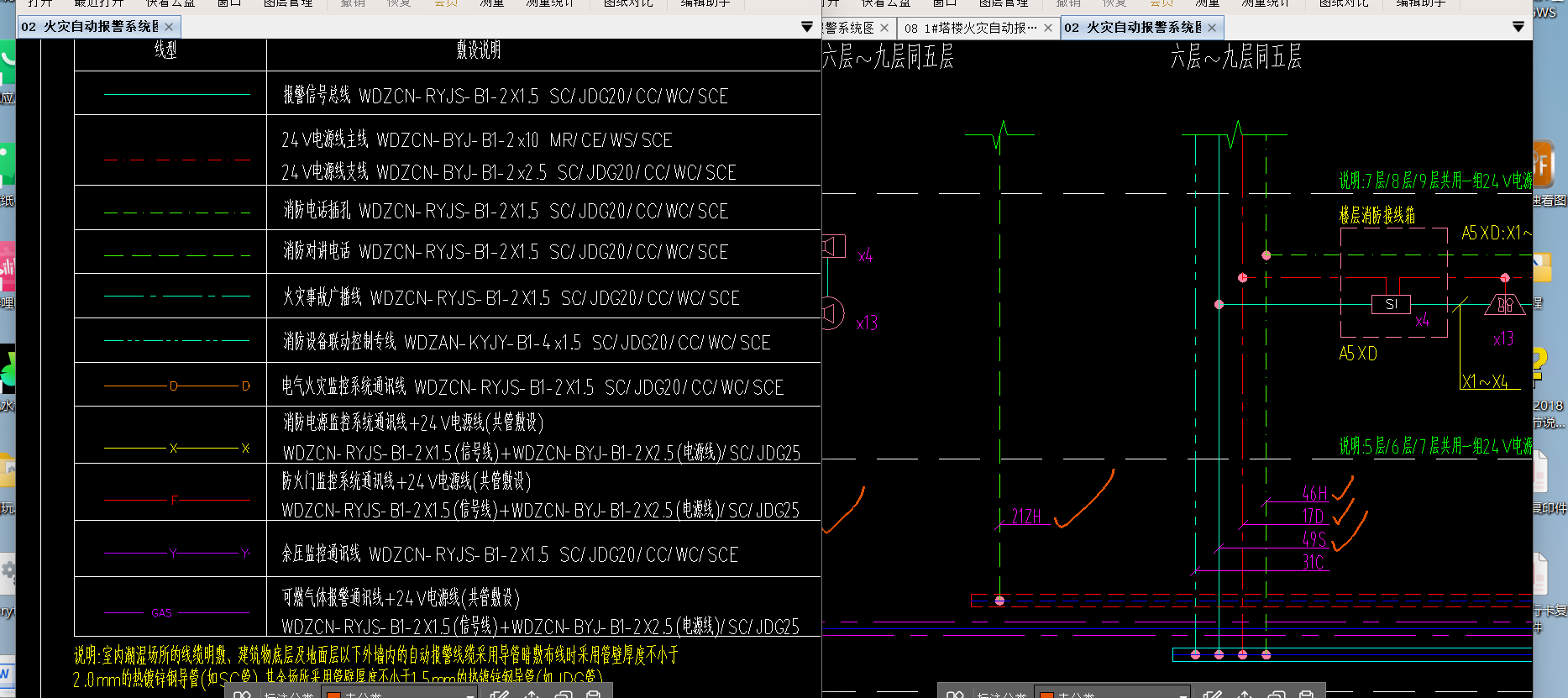Click the purple Y-marked line sample
Image resolution: width=1568 pixels, height=698 pixels.
tap(177, 553)
